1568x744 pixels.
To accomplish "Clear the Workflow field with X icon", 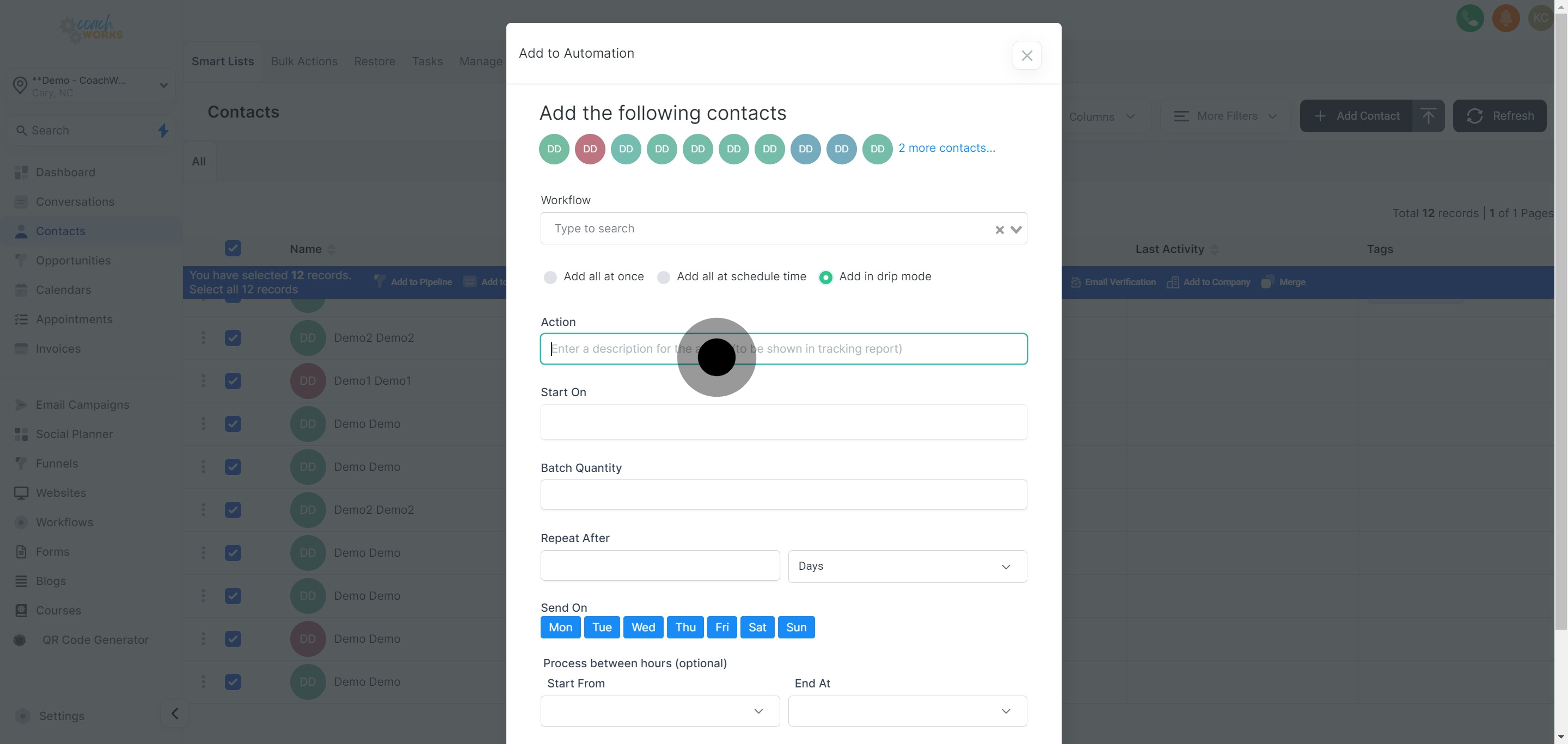I will (x=999, y=229).
